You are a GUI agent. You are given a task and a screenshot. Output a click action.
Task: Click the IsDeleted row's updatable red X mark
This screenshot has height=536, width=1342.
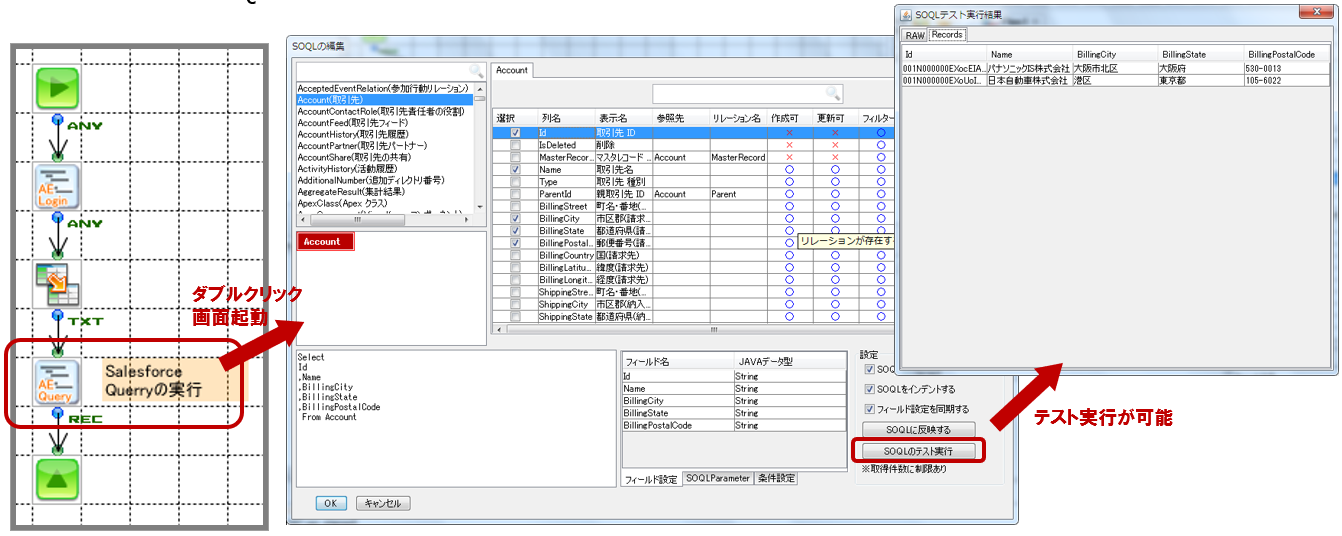835,145
